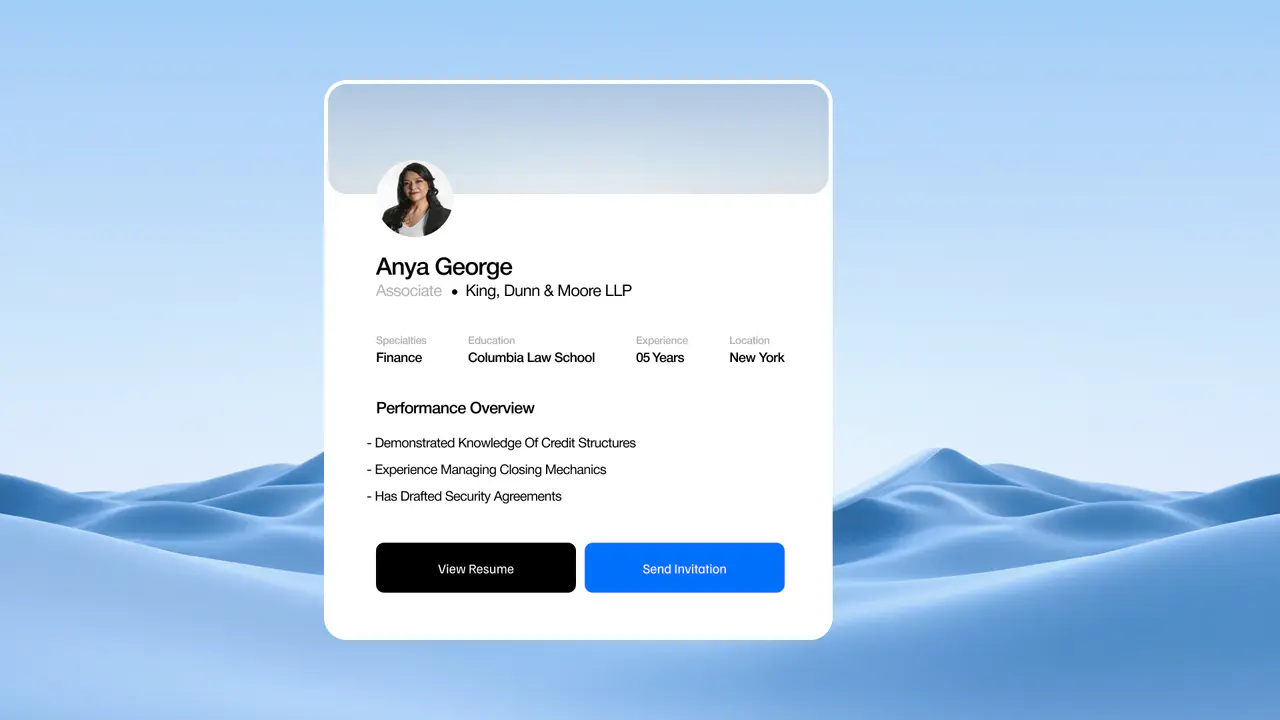The width and height of the screenshot is (1280, 720).
Task: Click the King, Dunn & Moore LLP firm name
Action: click(549, 291)
